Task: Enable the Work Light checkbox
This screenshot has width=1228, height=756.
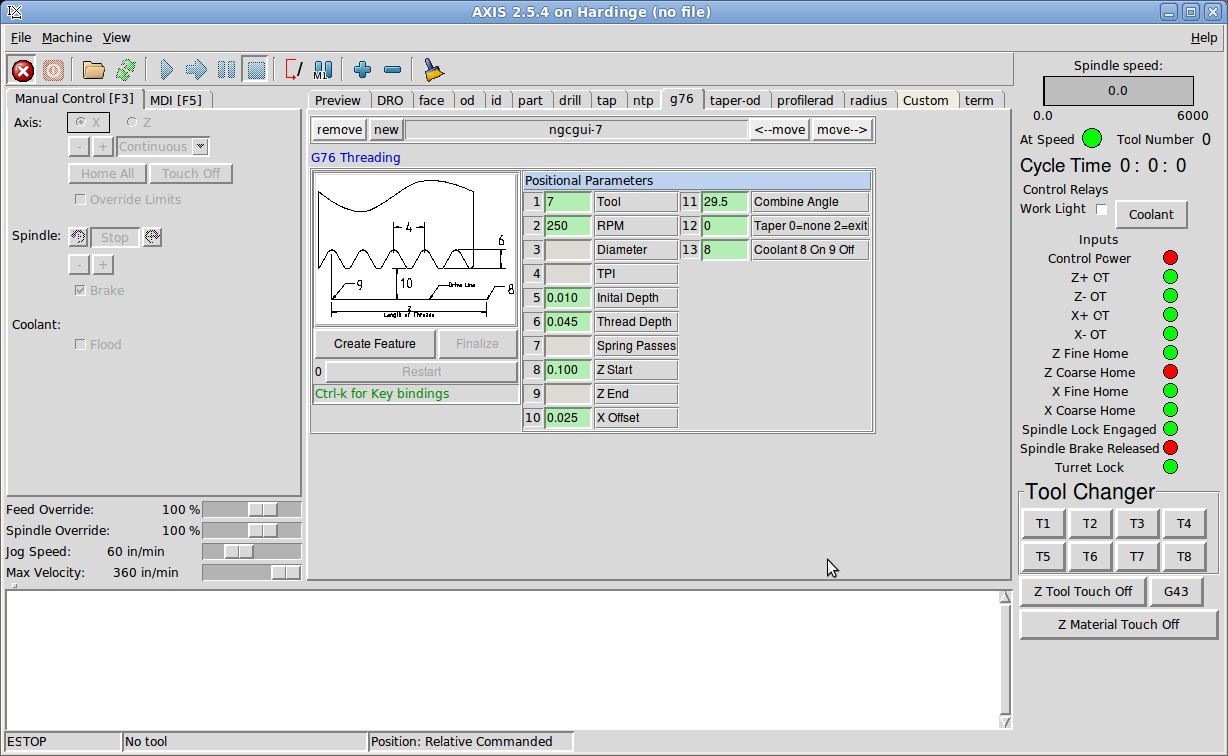Action: click(1102, 210)
